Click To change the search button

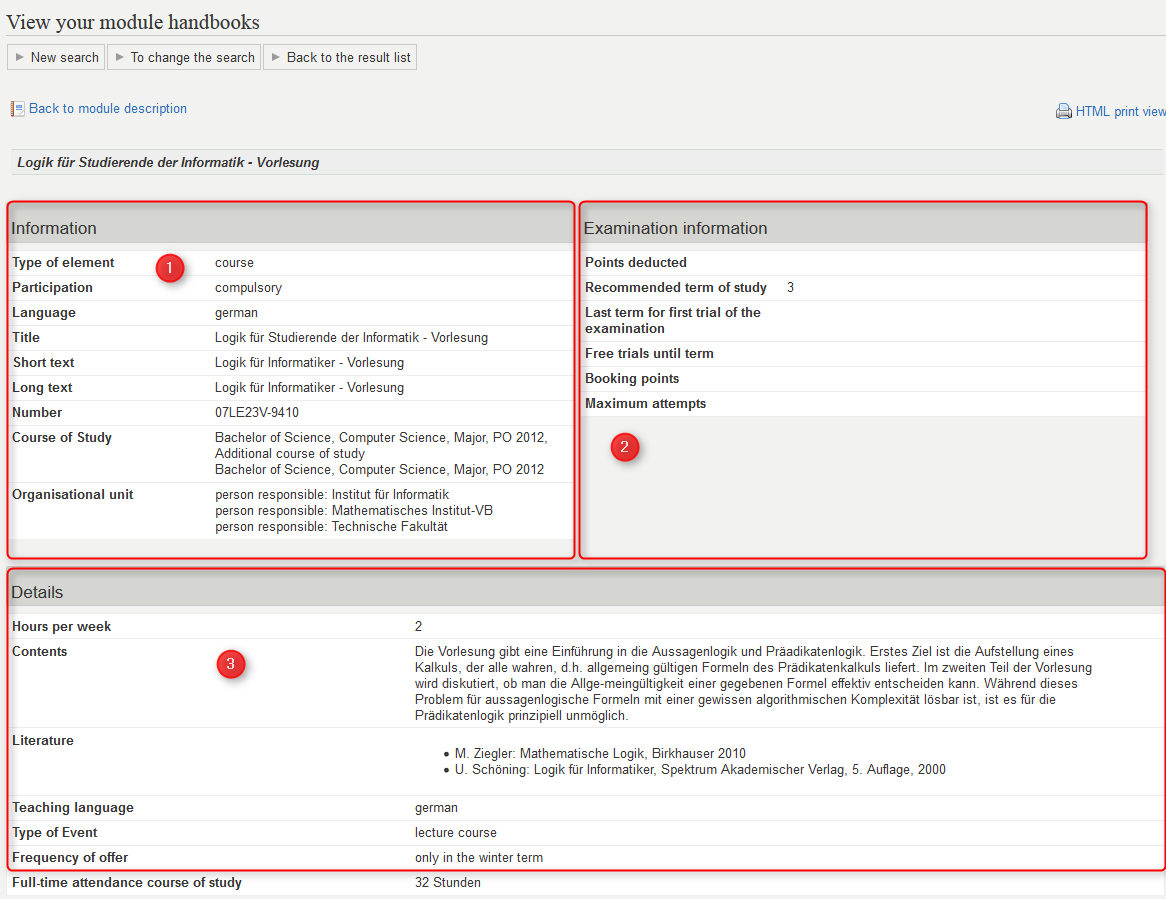click(184, 57)
